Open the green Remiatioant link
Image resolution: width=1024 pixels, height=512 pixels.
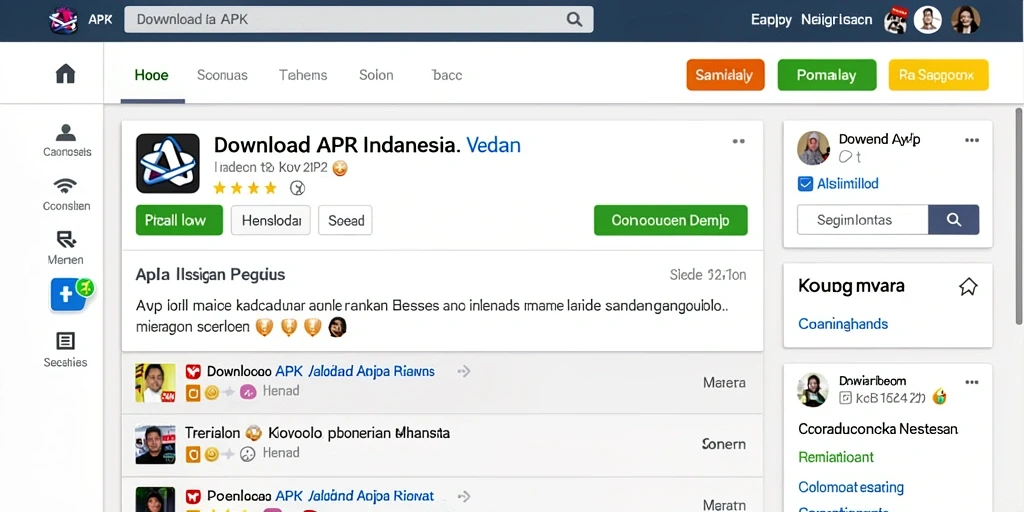click(836, 457)
